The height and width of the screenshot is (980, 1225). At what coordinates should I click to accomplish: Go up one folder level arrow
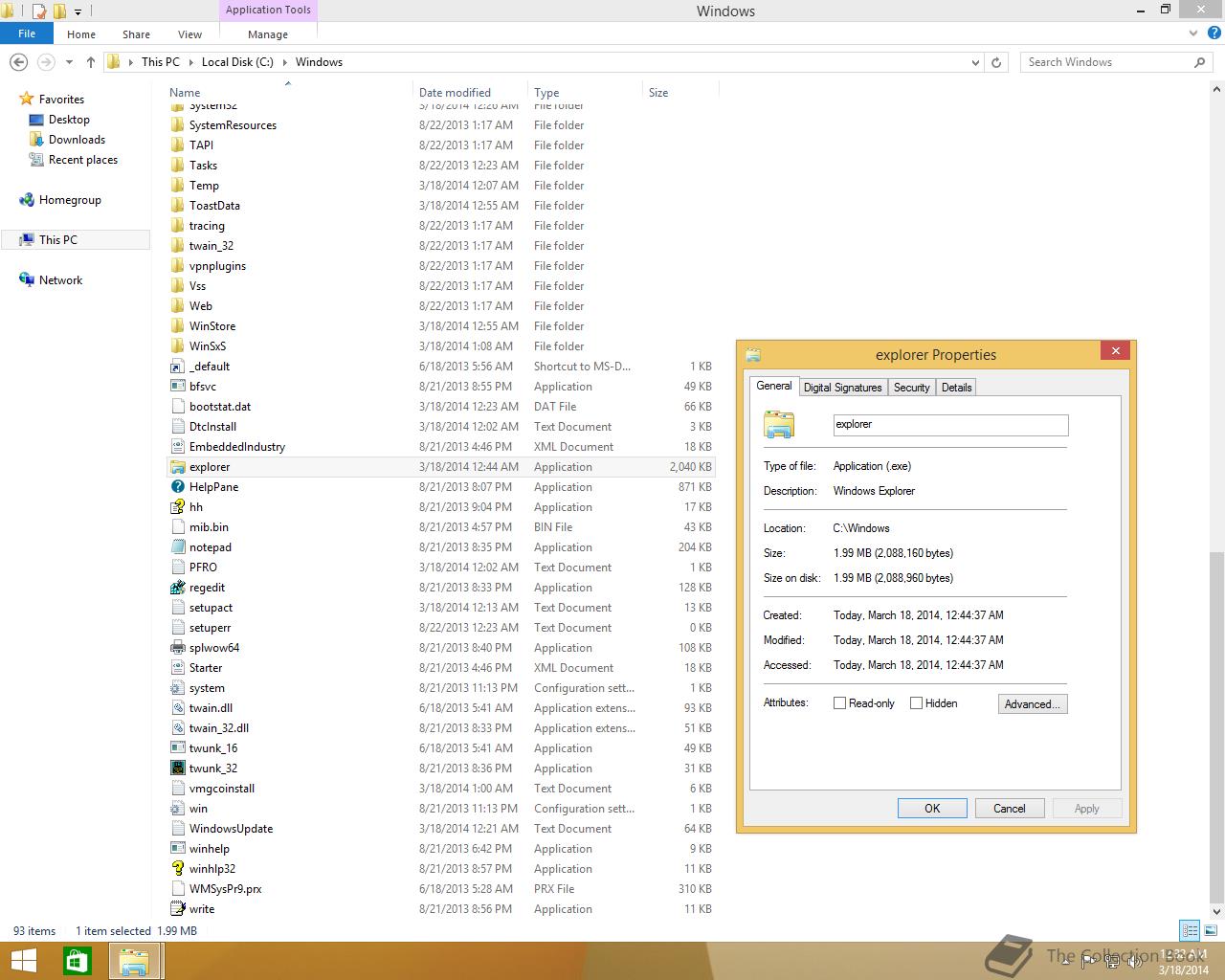(x=91, y=62)
